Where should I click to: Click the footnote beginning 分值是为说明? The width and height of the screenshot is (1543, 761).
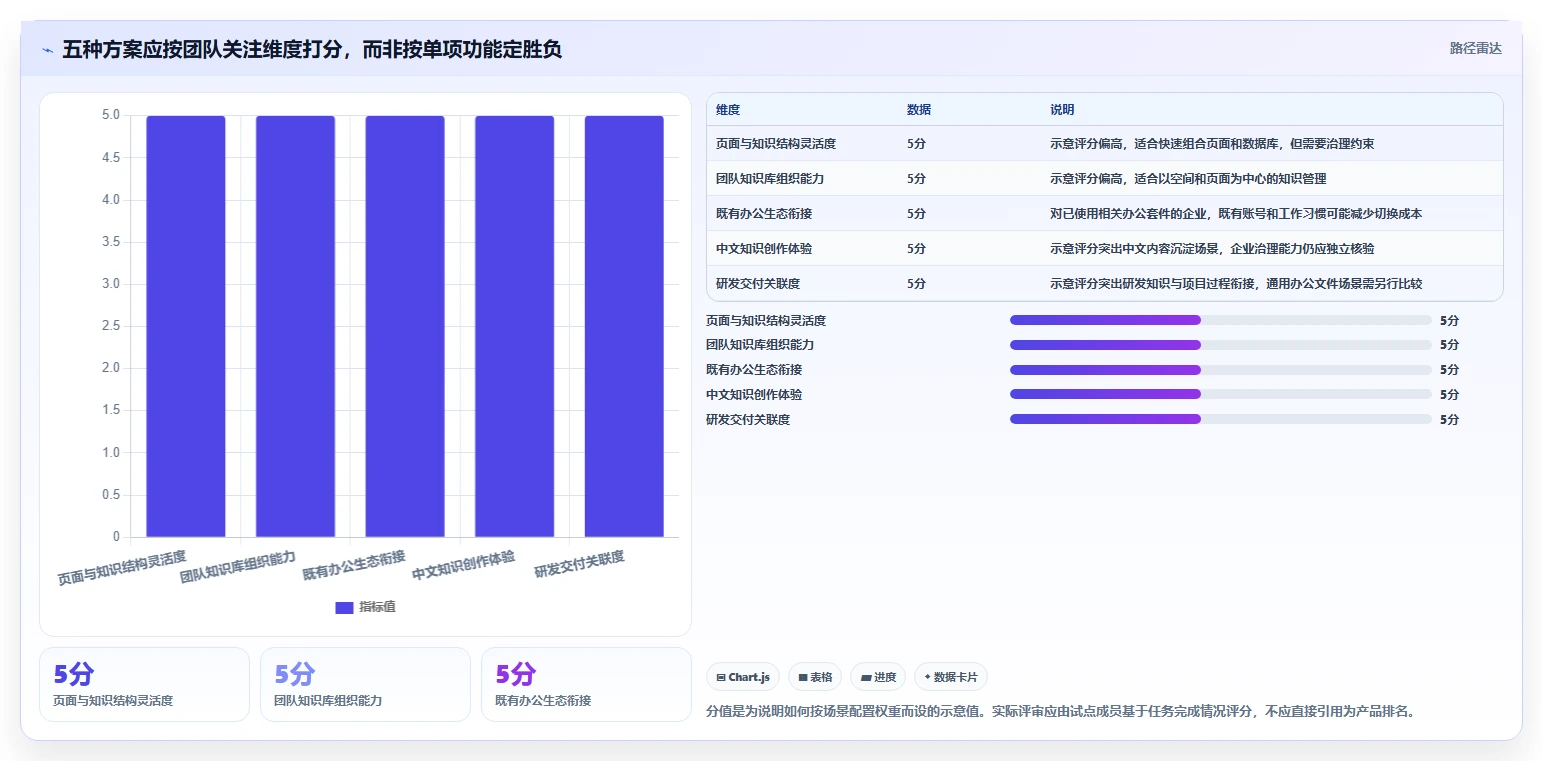[x=1060, y=712]
